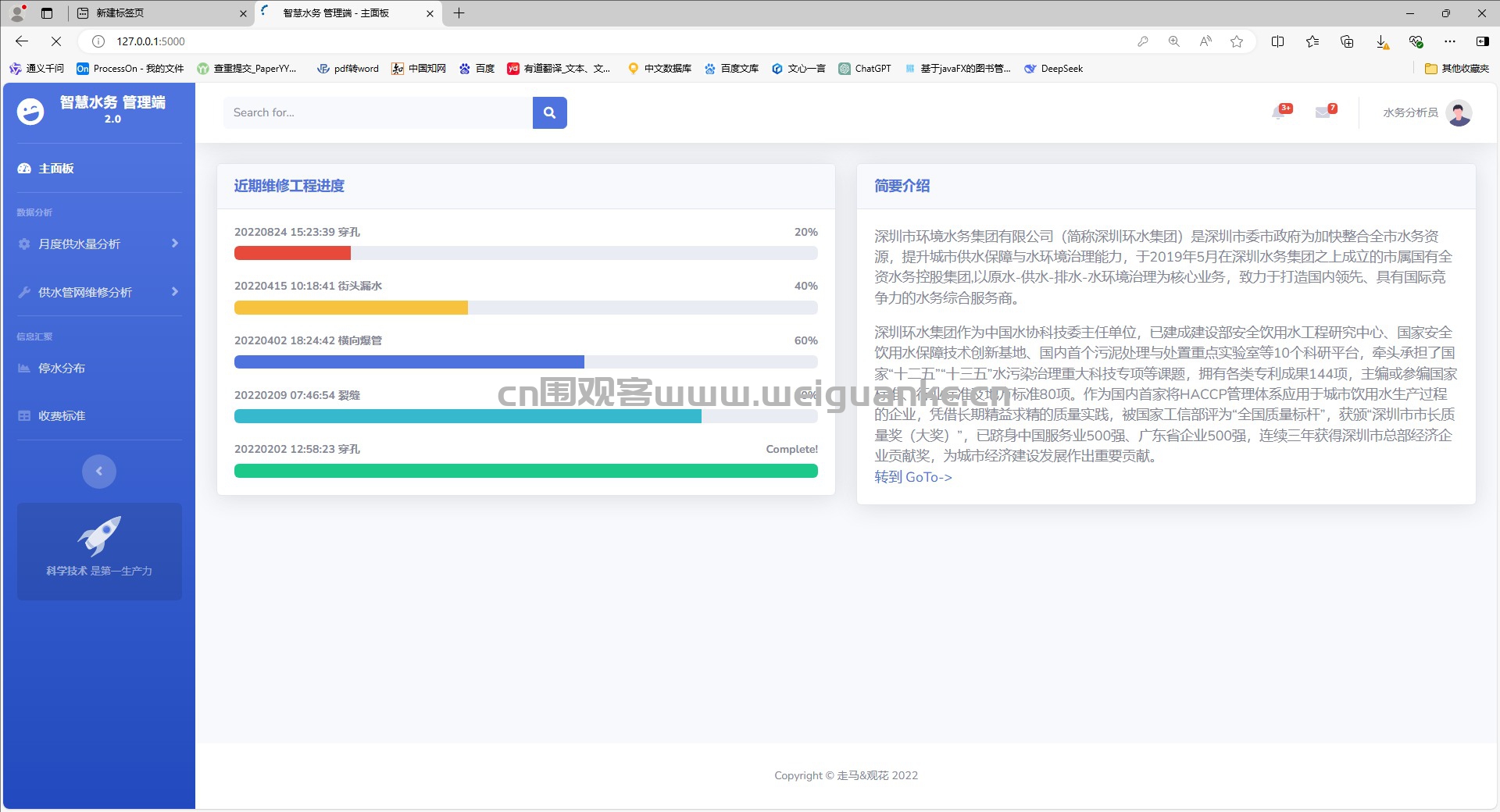
Task: Click the site information icon in address bar
Action: pos(98,41)
